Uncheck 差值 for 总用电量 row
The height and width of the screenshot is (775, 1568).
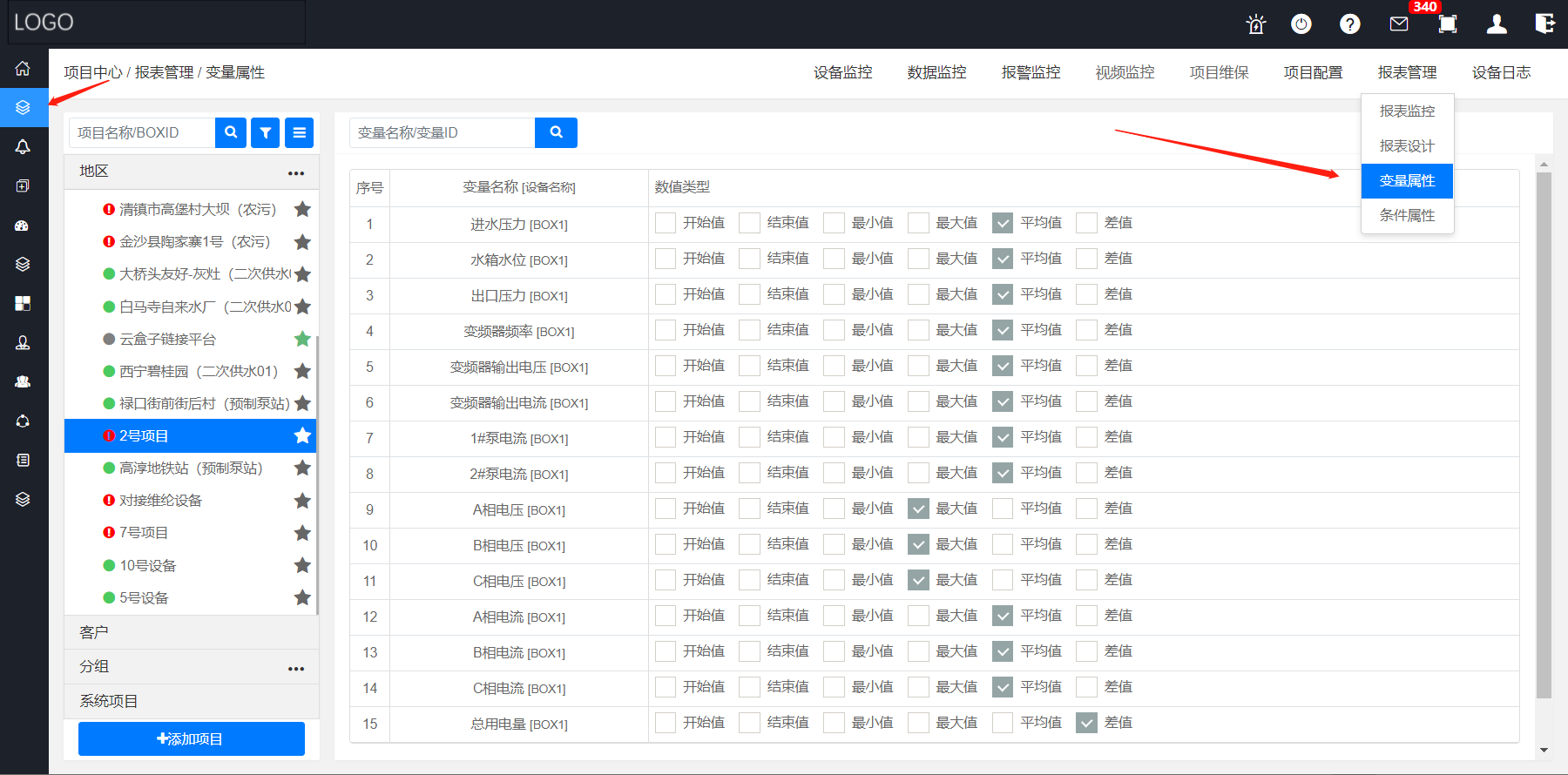click(x=1086, y=723)
